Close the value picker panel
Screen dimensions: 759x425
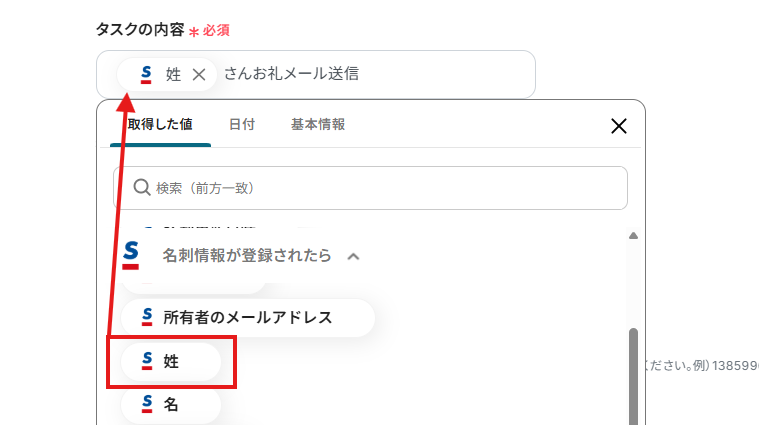coord(618,125)
